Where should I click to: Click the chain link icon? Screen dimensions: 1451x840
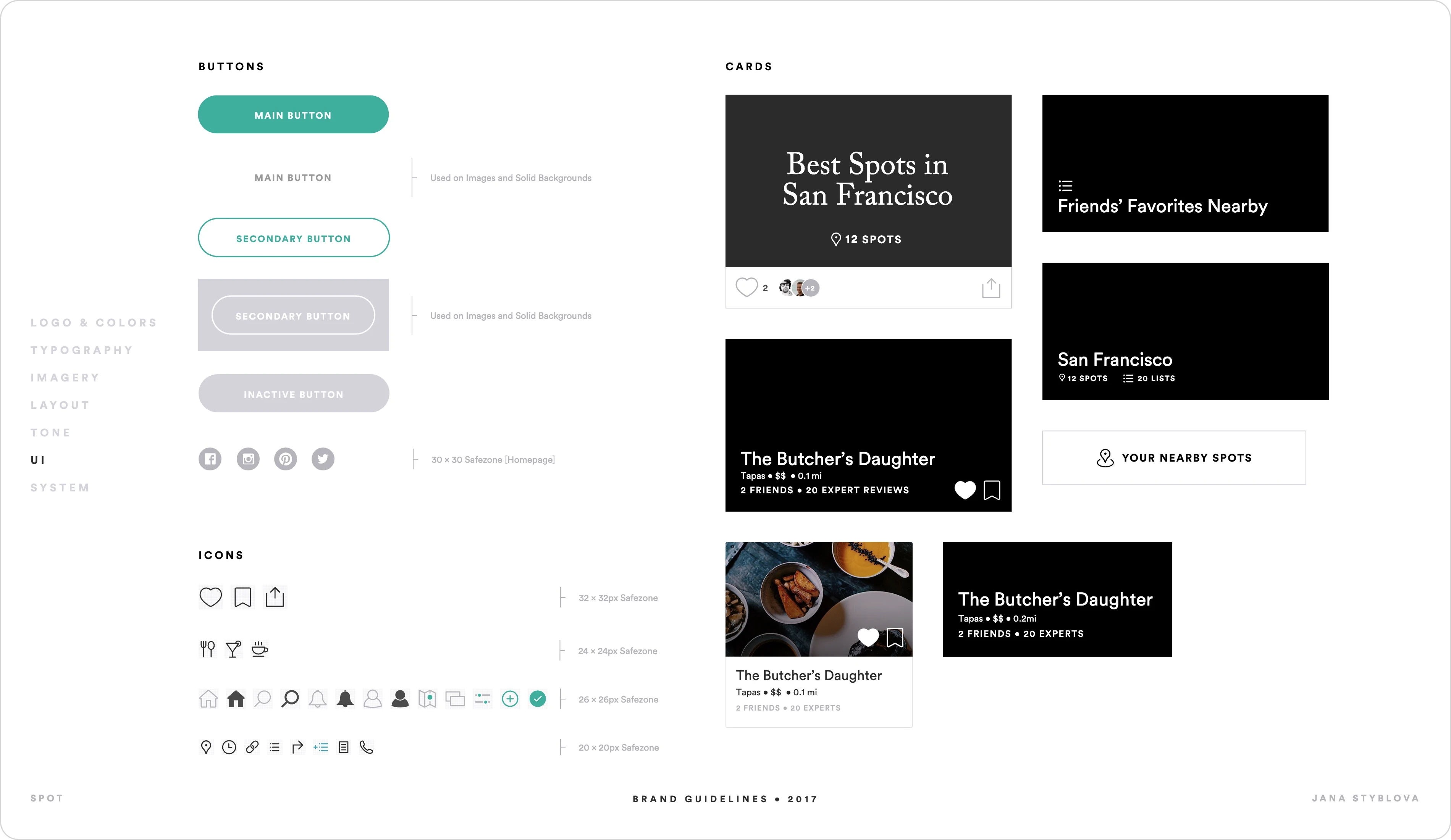click(252, 747)
